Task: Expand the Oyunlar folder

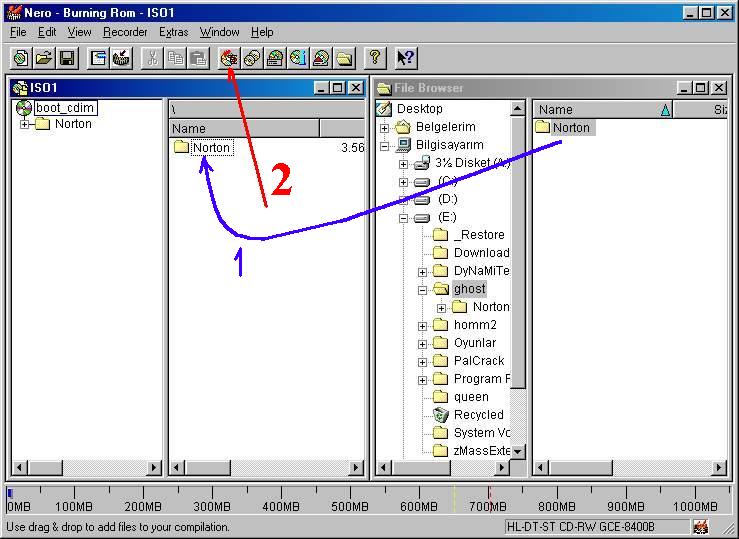Action: (422, 344)
